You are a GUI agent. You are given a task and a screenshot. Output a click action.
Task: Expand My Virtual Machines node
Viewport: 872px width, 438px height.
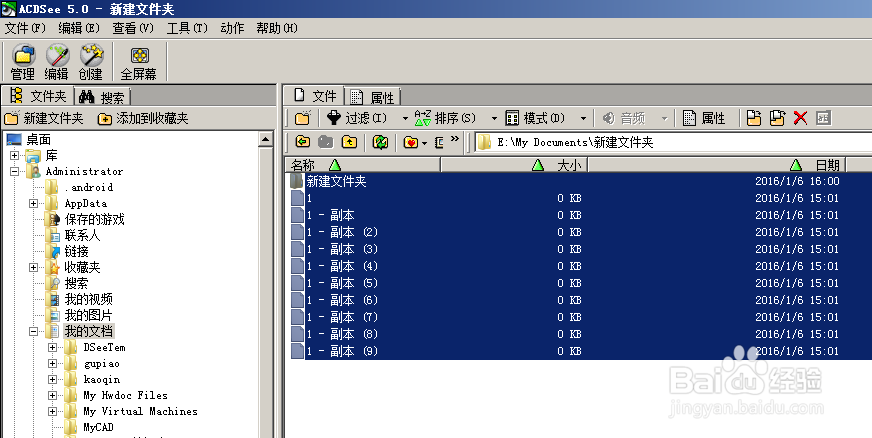click(52, 412)
